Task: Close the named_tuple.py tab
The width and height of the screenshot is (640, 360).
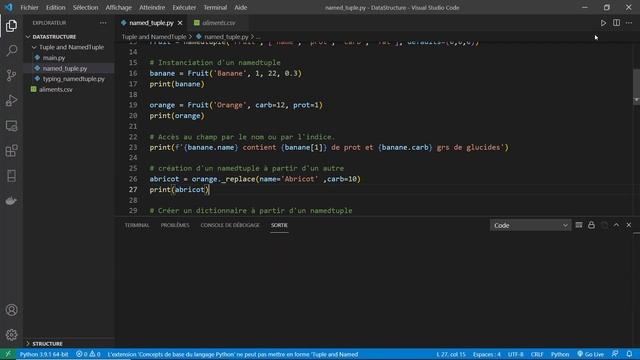Action: point(180,23)
